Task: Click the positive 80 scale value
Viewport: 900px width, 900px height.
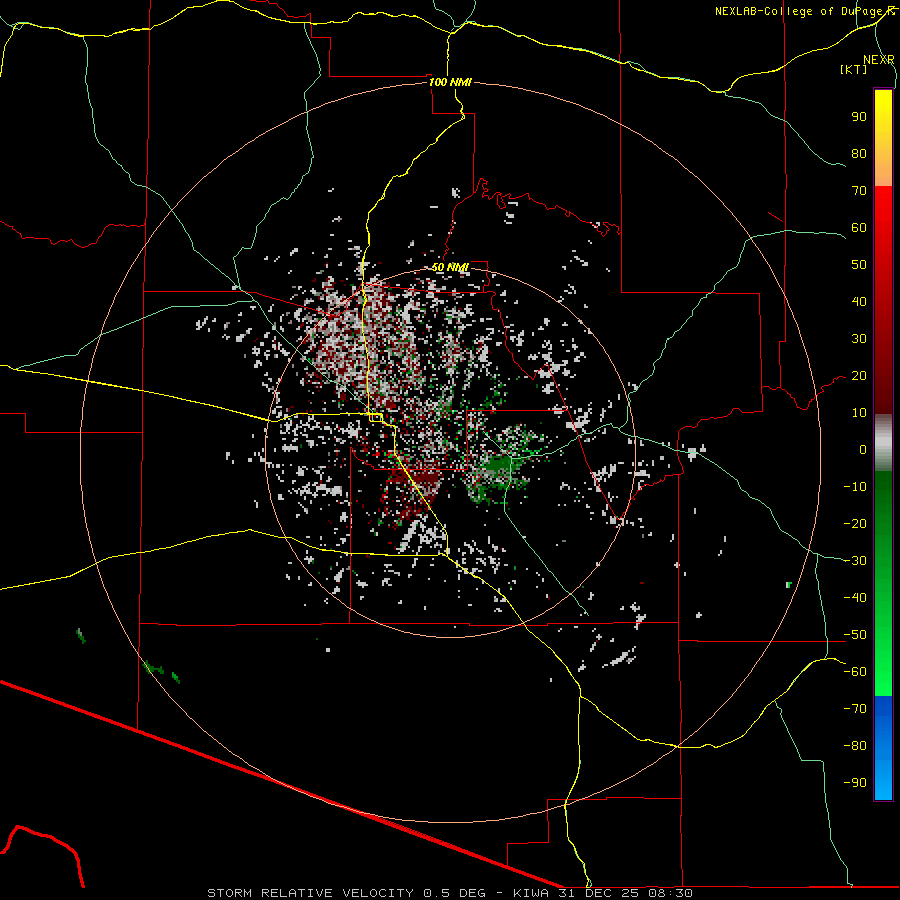Action: coord(859,154)
